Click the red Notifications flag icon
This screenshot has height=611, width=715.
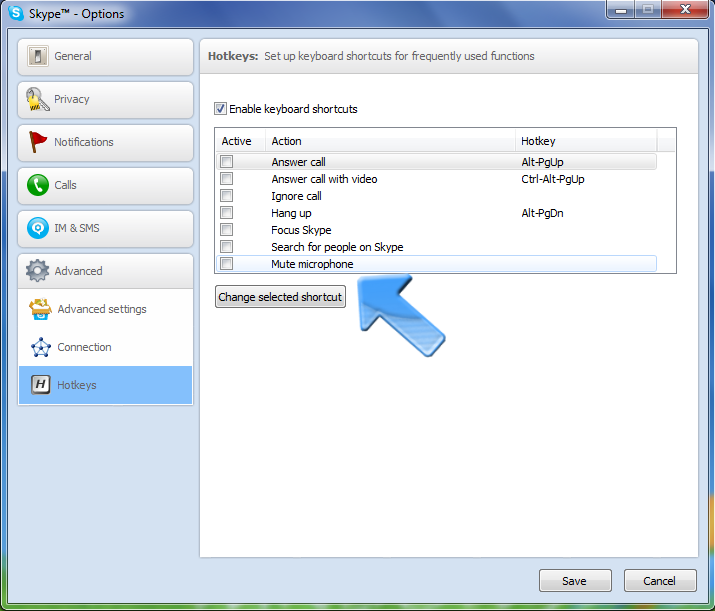[x=37, y=142]
